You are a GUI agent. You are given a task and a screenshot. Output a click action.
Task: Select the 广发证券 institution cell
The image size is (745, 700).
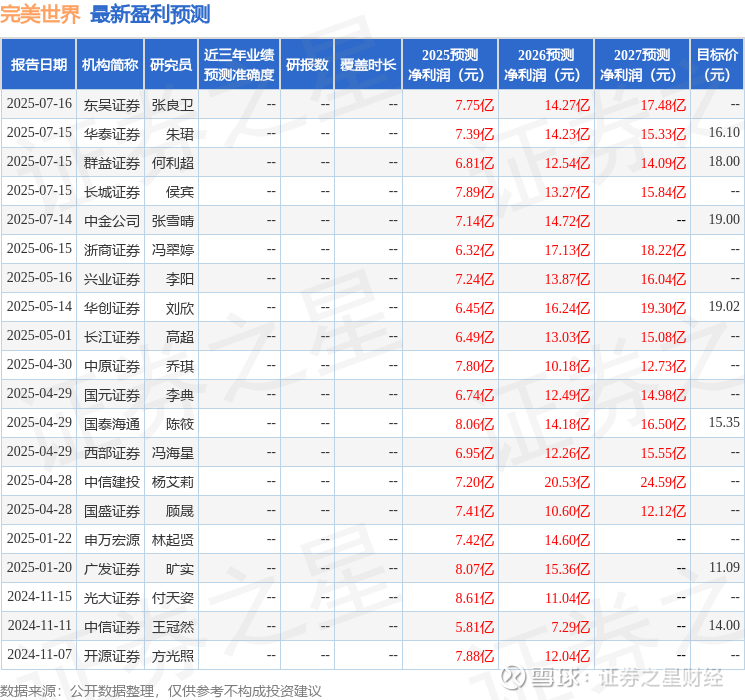pos(112,569)
